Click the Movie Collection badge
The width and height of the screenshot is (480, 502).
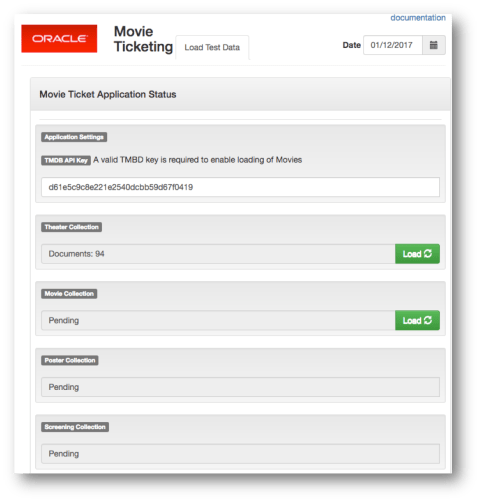tap(69, 294)
